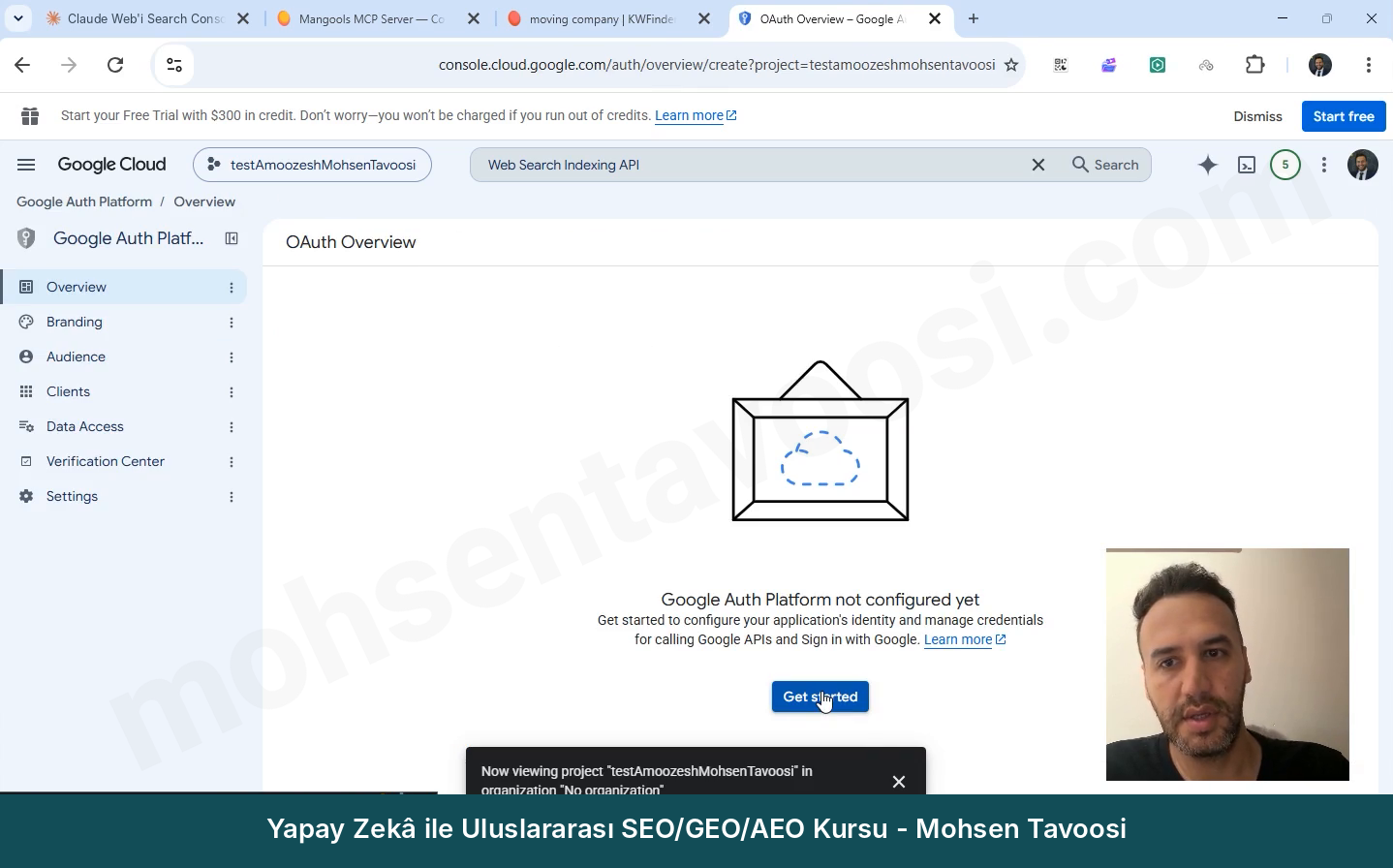
Task: Open Audience in the sidebar
Action: click(x=124, y=356)
